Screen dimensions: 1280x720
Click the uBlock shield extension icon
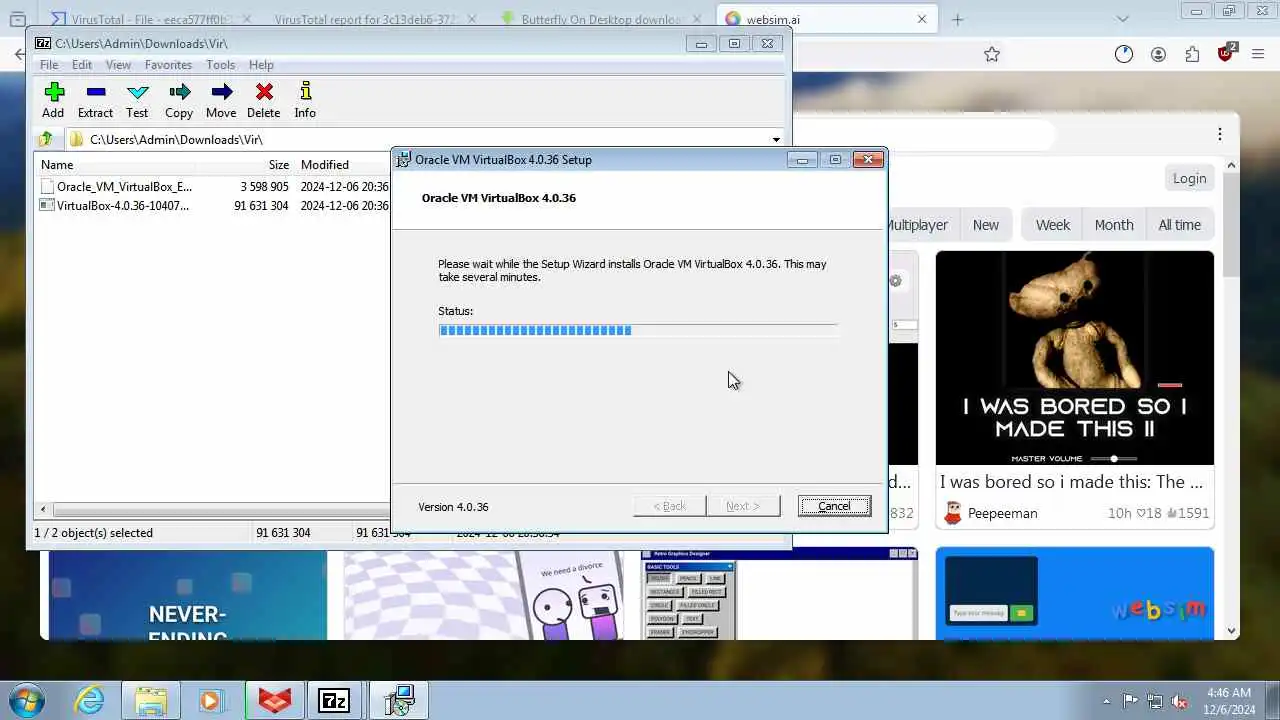[1226, 54]
